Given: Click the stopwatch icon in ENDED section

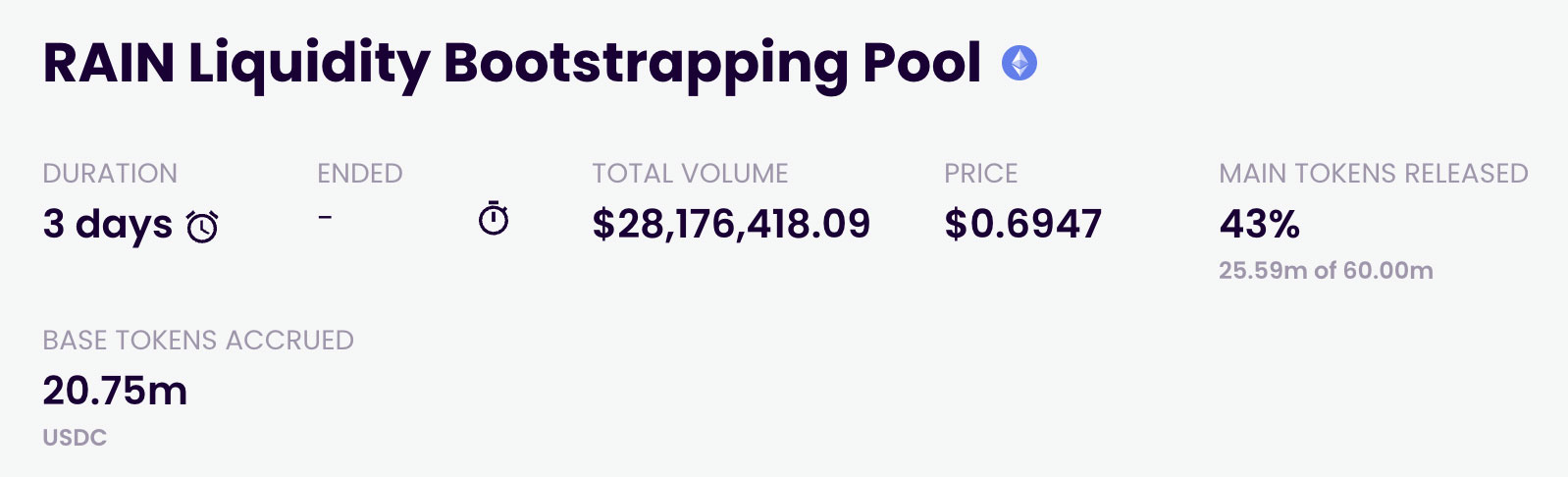Looking at the screenshot, I should (x=493, y=219).
